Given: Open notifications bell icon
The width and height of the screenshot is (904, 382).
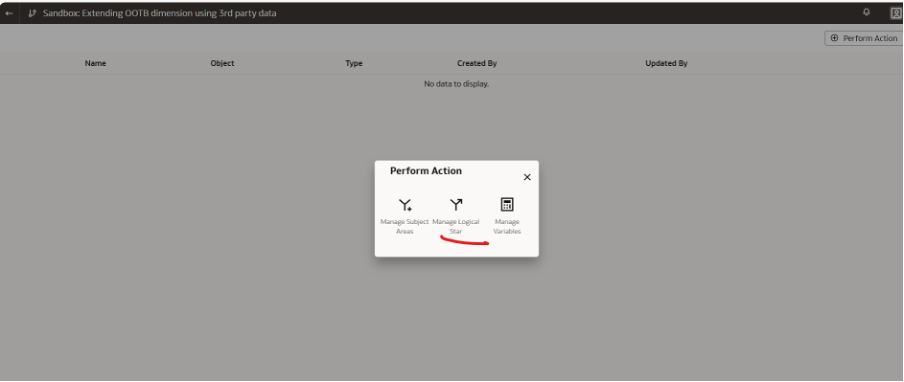Looking at the screenshot, I should (x=866, y=12).
